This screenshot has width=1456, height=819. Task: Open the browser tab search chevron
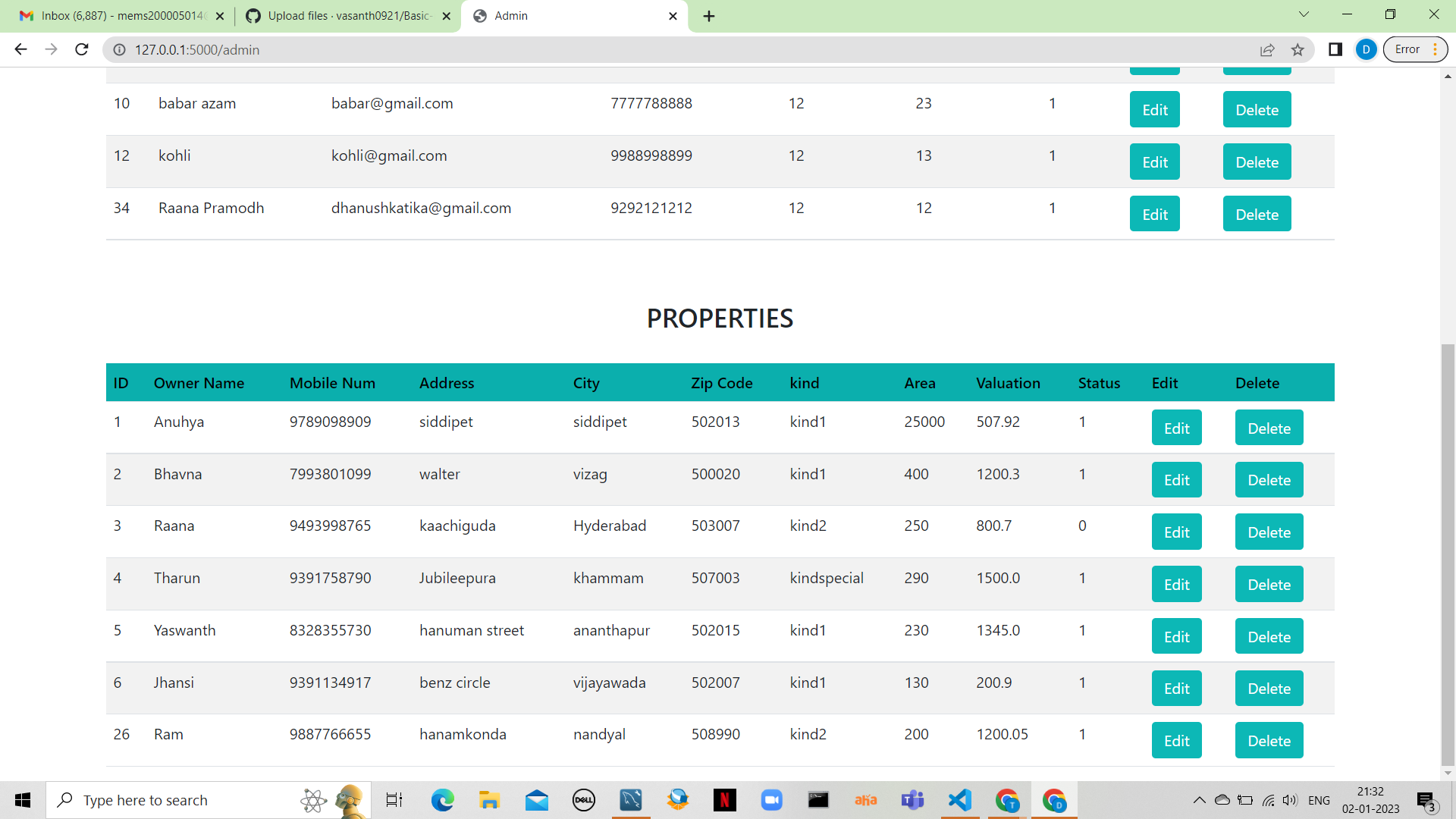point(1304,14)
